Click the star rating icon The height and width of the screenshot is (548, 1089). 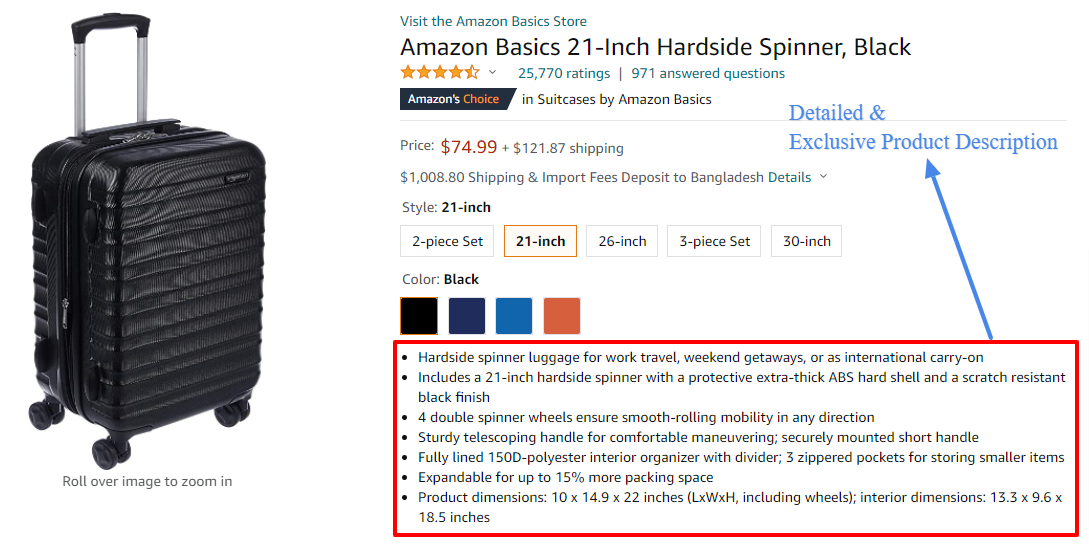point(440,73)
